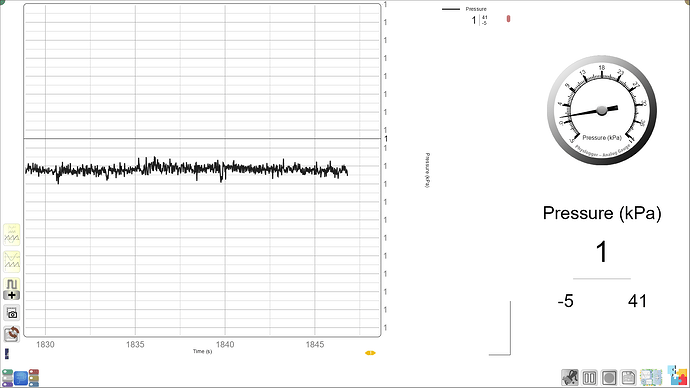690x388 pixels.
Task: Click the large digital reading '1'
Action: click(602, 252)
